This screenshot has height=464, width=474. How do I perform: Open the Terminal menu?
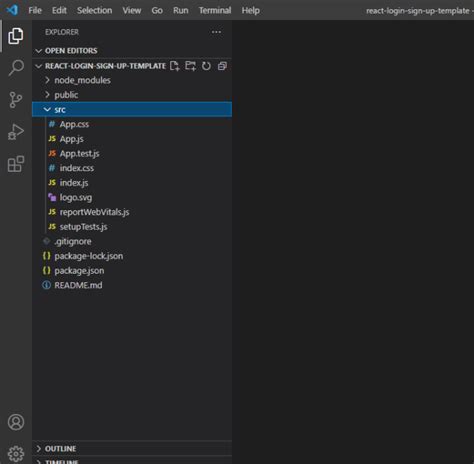pos(215,10)
